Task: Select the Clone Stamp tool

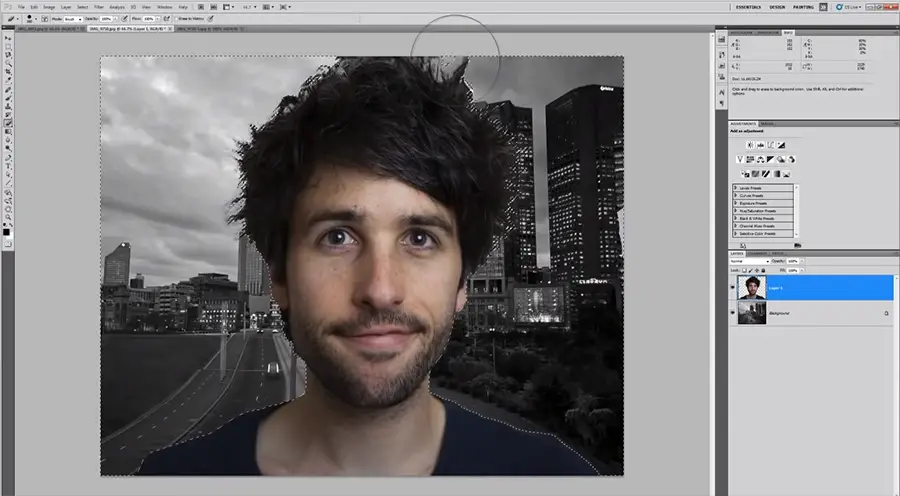Action: 8,109
